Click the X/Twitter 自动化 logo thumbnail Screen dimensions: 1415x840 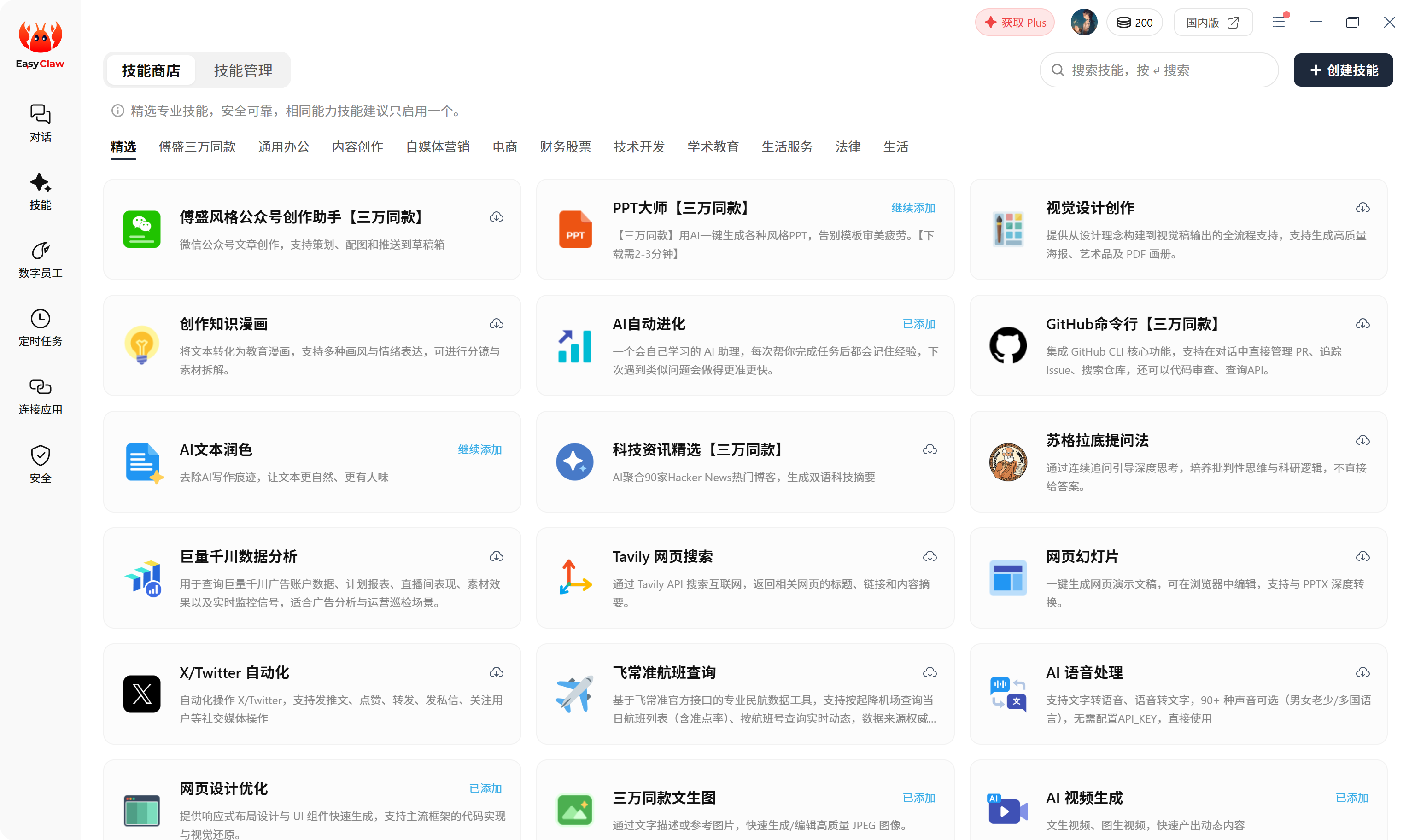click(x=141, y=694)
